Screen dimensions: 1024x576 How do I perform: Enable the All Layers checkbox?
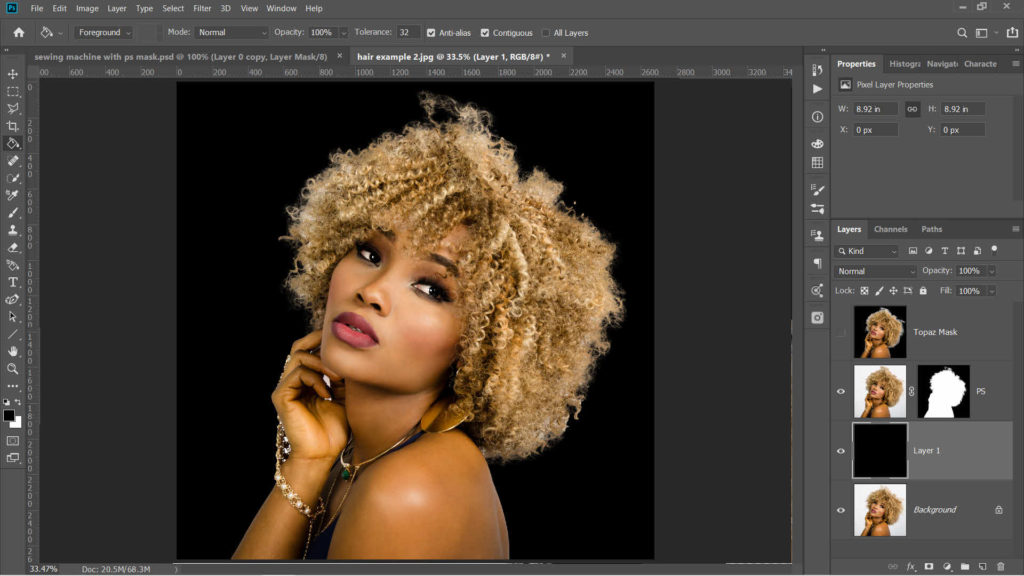click(x=546, y=33)
